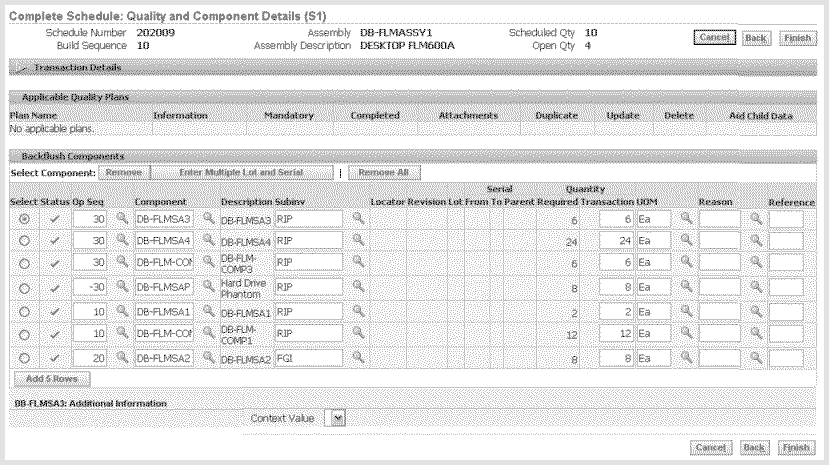Click the Reference field for DB-FLMSA2 row

coord(786,358)
